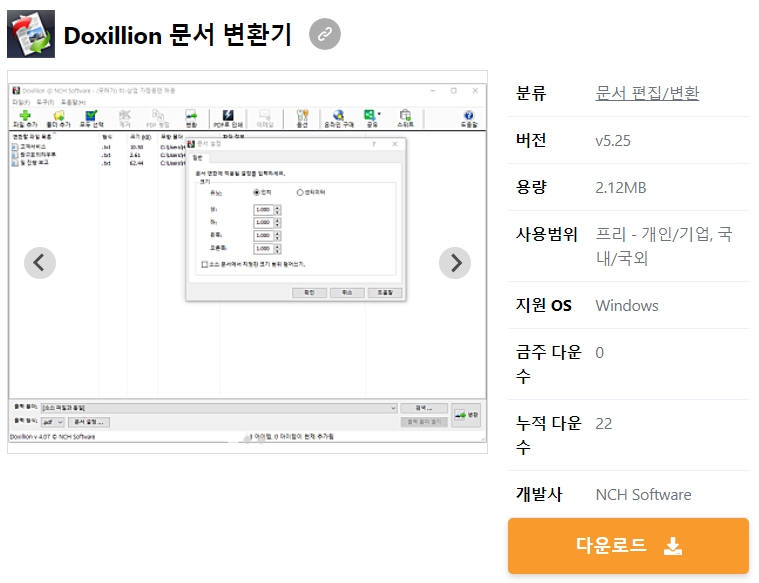The height and width of the screenshot is (583, 759).
Task: Show the previous screenshot in carousel
Action: click(x=40, y=263)
